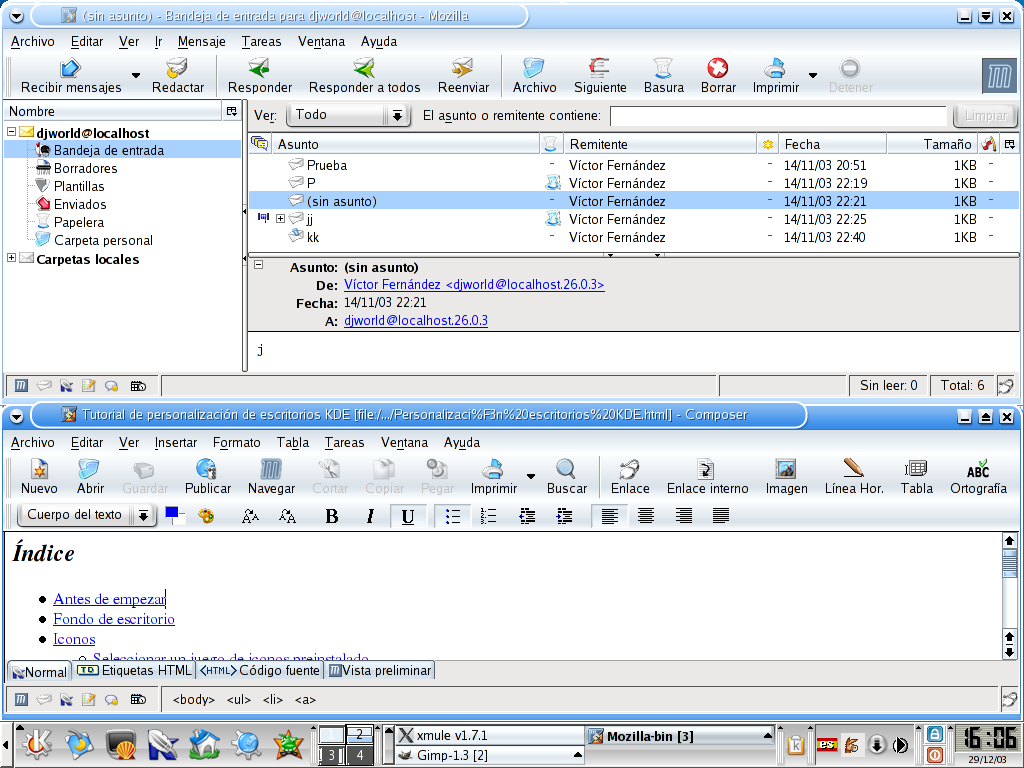
Task: Expand the jj message thread
Action: [280, 219]
